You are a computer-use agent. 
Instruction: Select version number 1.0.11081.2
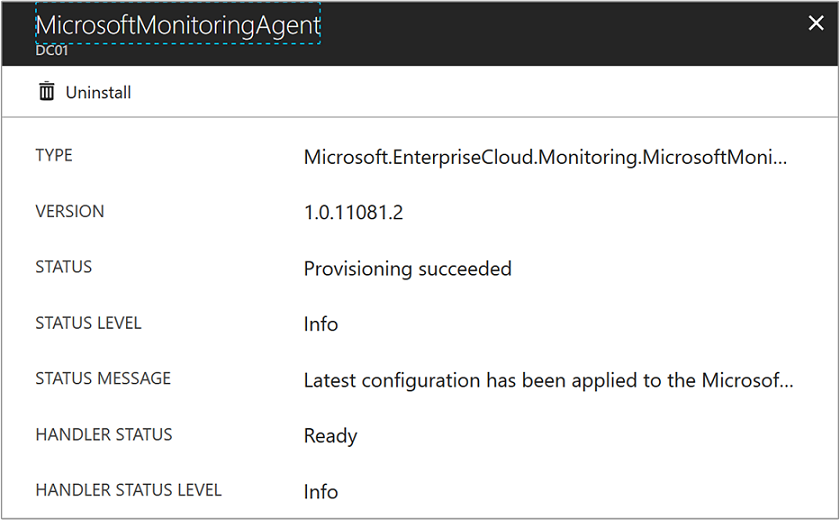(x=353, y=213)
